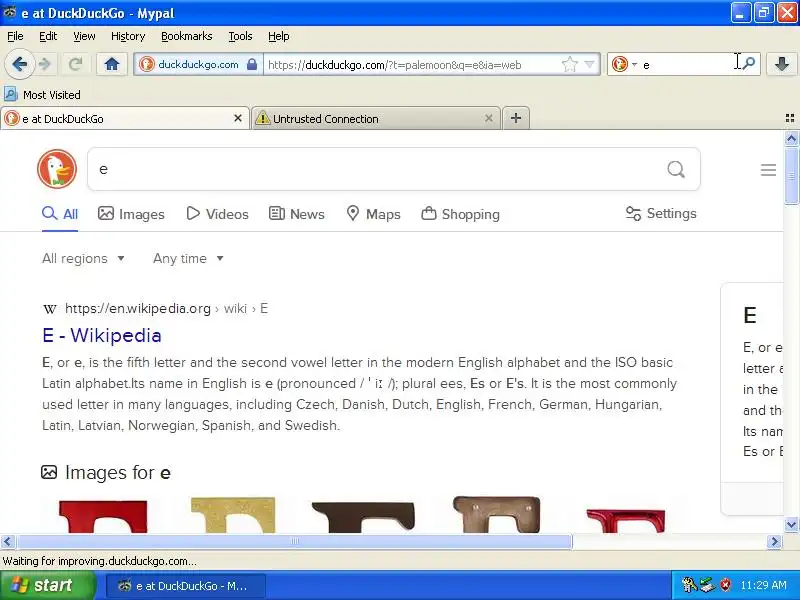Open the dark brown letter E thumbnail

coord(363,517)
